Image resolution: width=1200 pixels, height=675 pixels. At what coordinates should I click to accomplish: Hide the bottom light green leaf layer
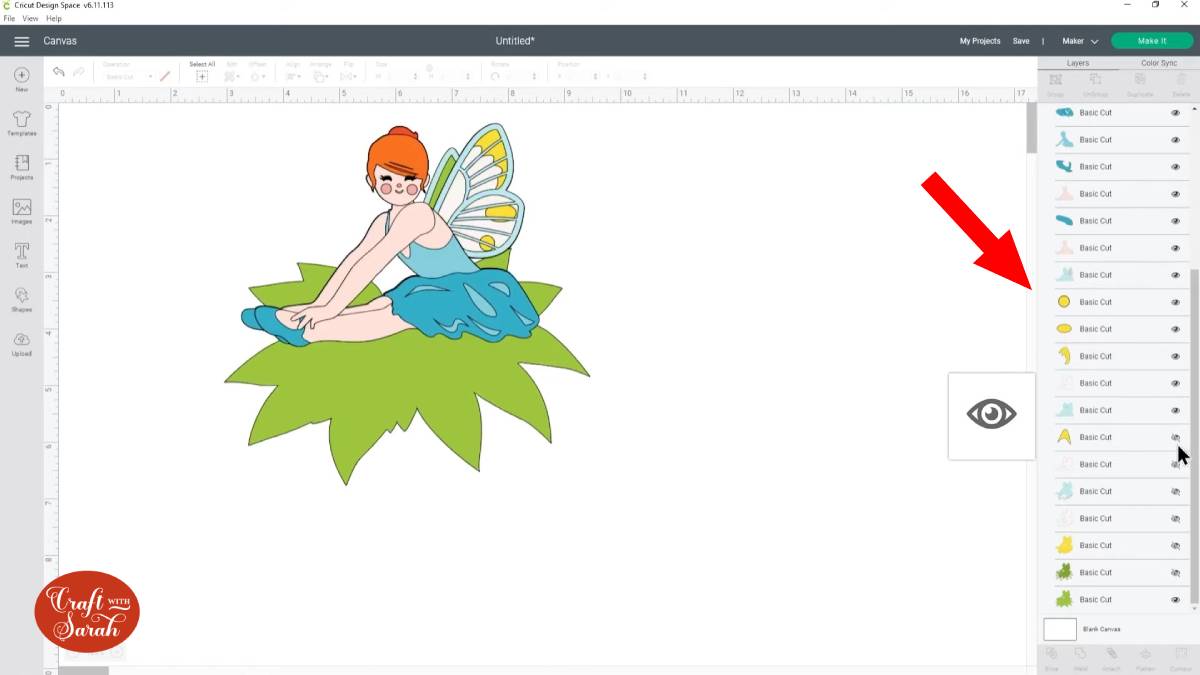click(1175, 600)
